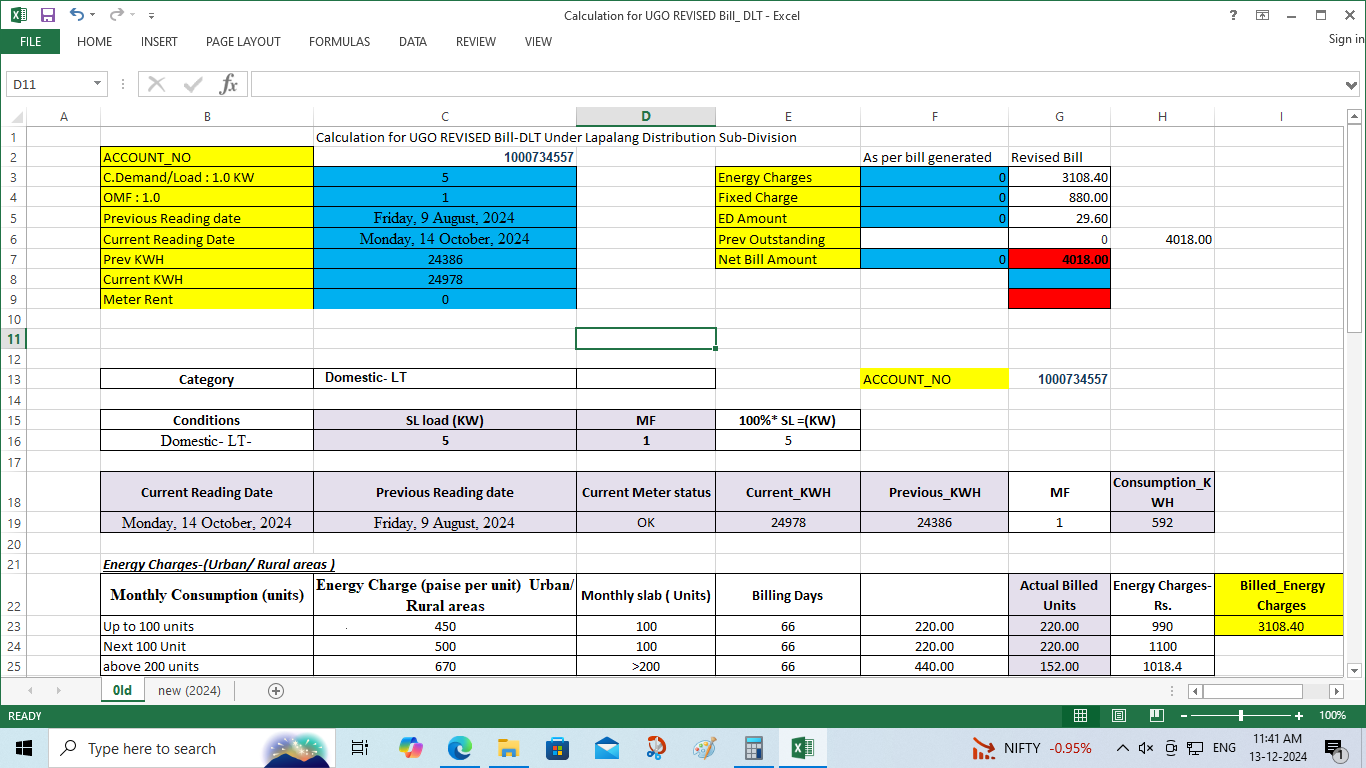Switch to the new (2024) sheet tab
The image size is (1366, 768).
click(189, 691)
